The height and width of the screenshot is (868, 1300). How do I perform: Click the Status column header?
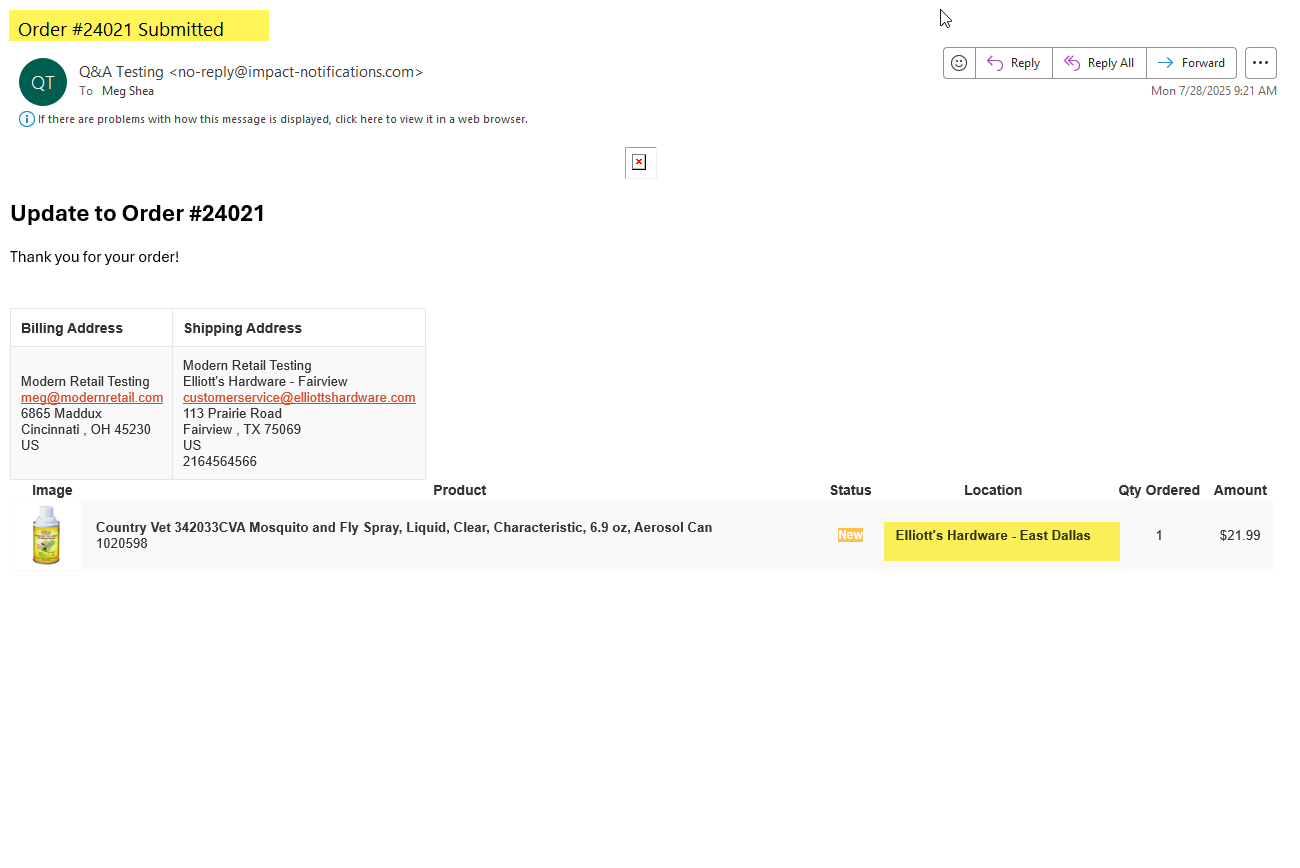(x=851, y=490)
